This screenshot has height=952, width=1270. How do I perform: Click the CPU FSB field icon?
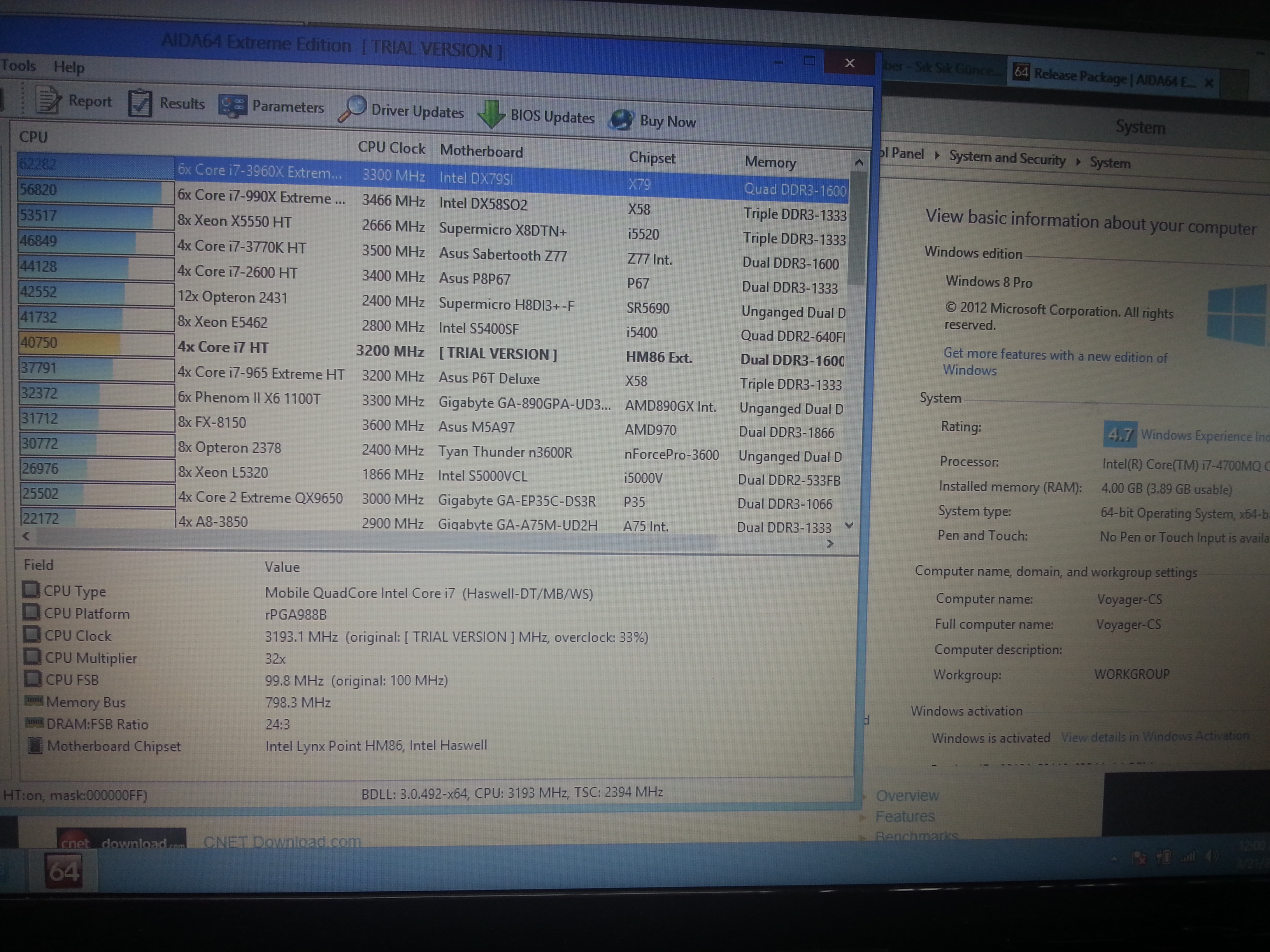coord(33,678)
